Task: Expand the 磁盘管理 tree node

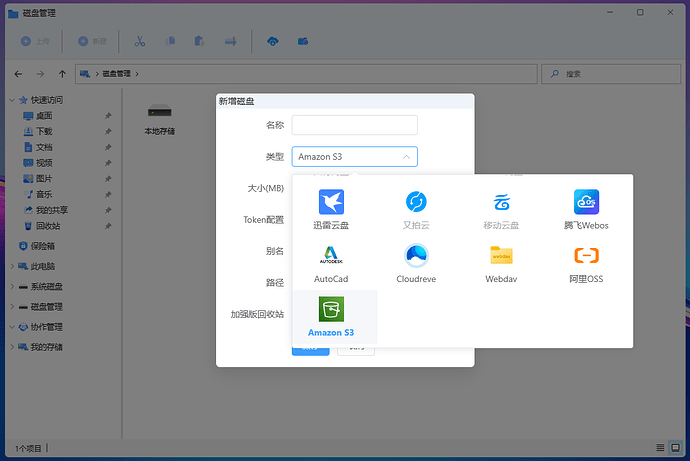Action: pyautogui.click(x=12, y=307)
